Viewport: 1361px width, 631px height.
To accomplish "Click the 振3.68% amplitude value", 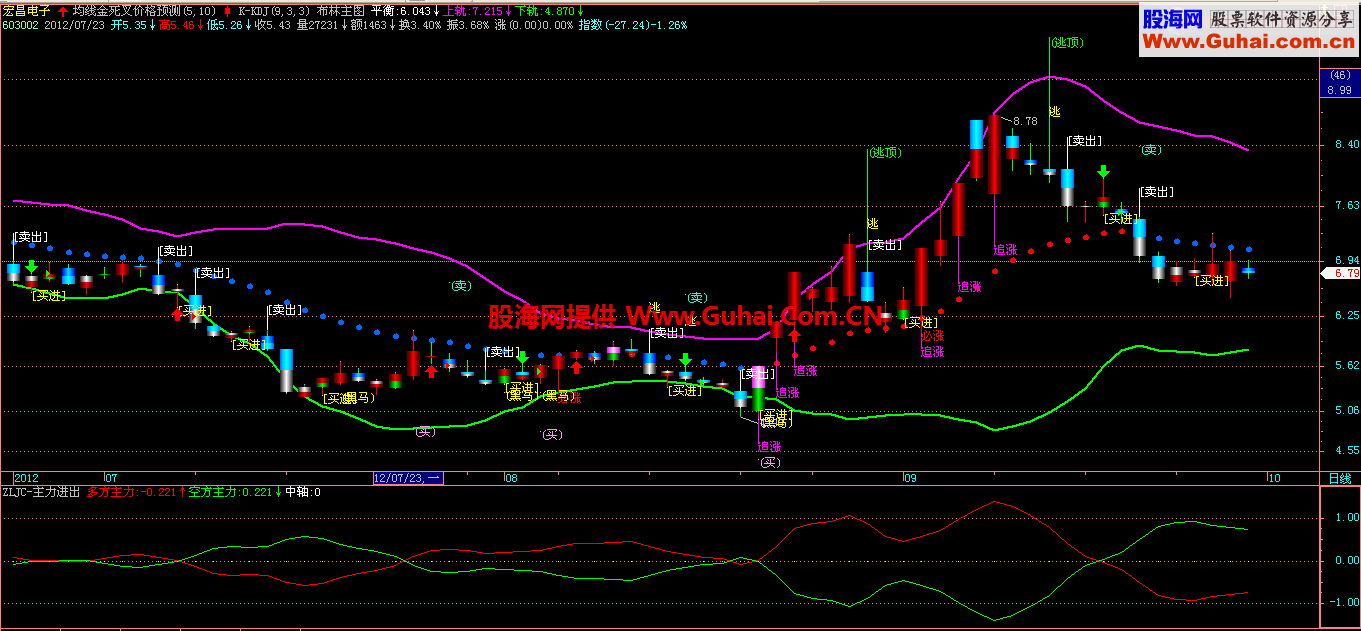I will click(x=467, y=24).
